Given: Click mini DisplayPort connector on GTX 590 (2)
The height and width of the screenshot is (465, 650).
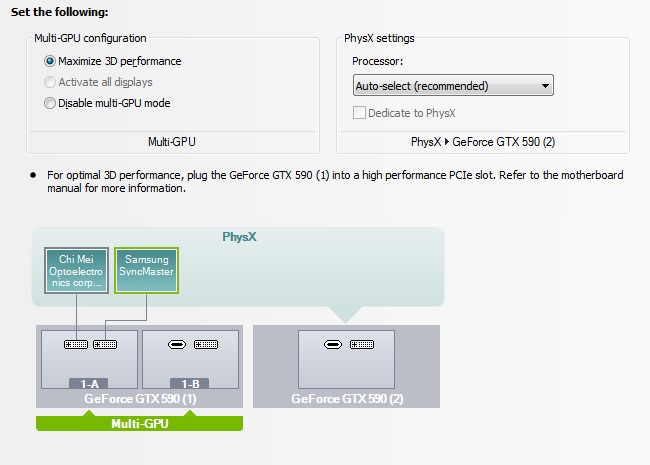Looking at the screenshot, I should click(x=333, y=344).
